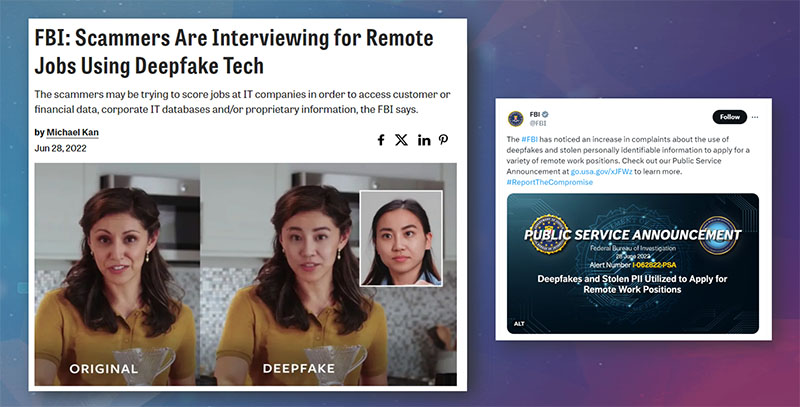The width and height of the screenshot is (800, 407).
Task: Click Alert Number I-062822-PSA text
Action: [x=633, y=265]
